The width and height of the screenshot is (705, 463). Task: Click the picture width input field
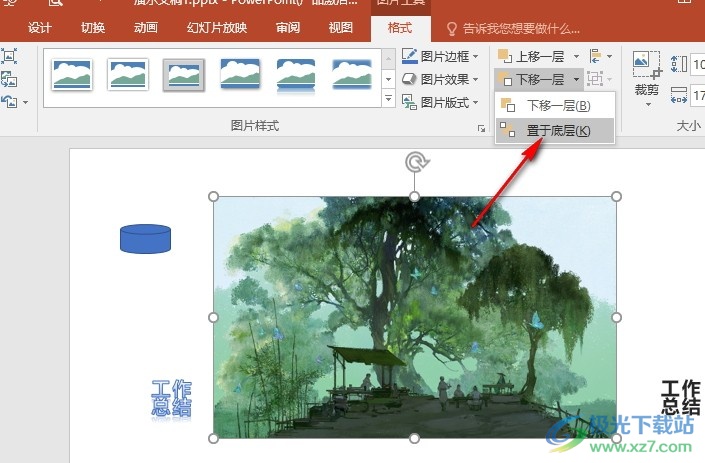pyautogui.click(x=697, y=95)
